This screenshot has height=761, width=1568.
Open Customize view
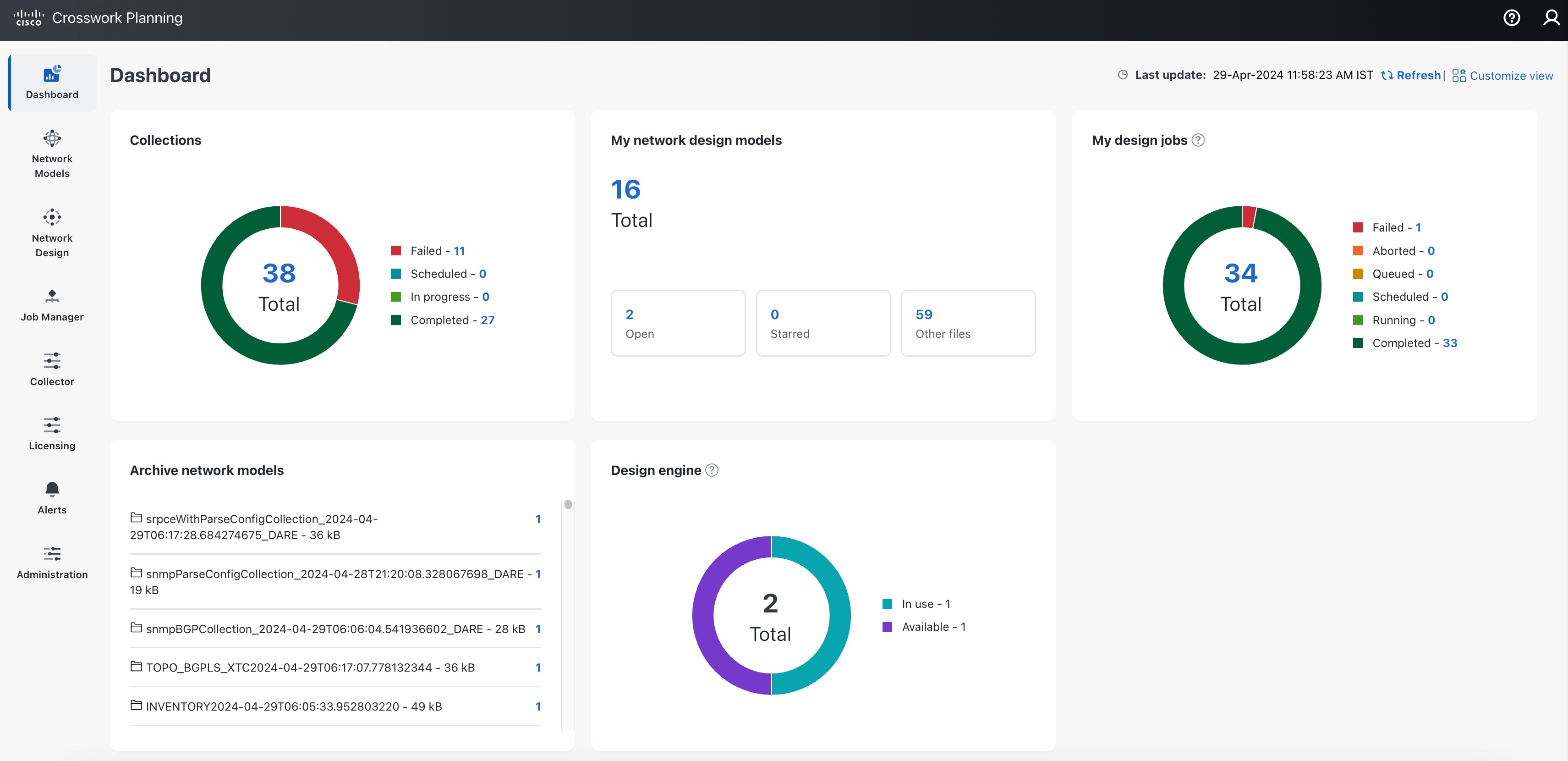click(x=1502, y=76)
